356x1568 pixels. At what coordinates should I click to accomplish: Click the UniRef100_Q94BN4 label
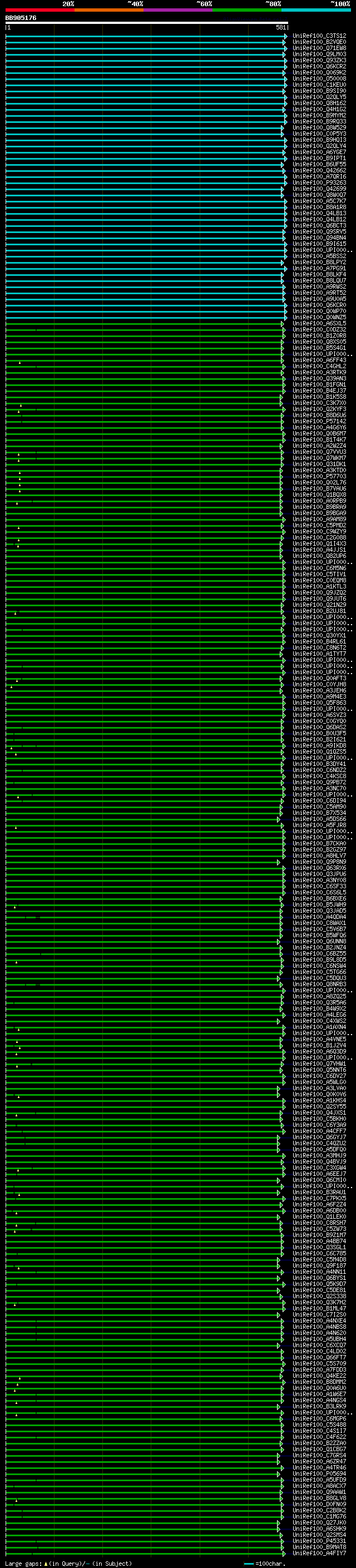[319, 238]
